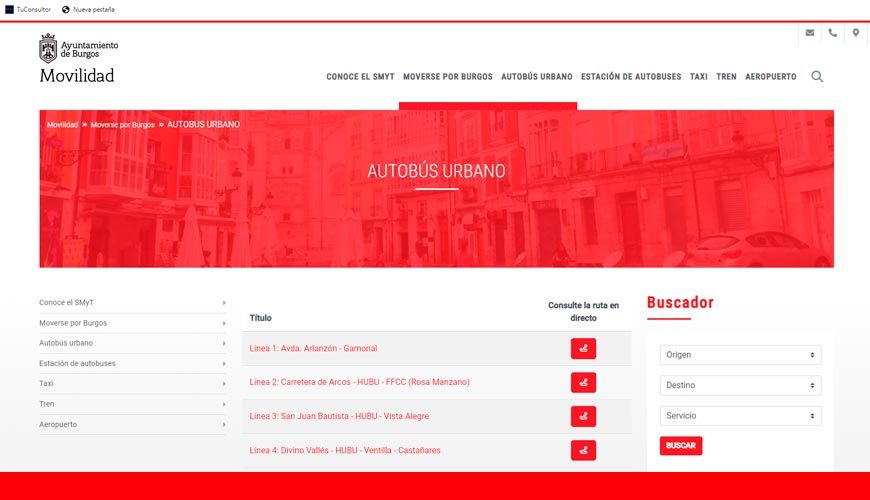Click Estación de autobuses sidebar item

[x=77, y=363]
